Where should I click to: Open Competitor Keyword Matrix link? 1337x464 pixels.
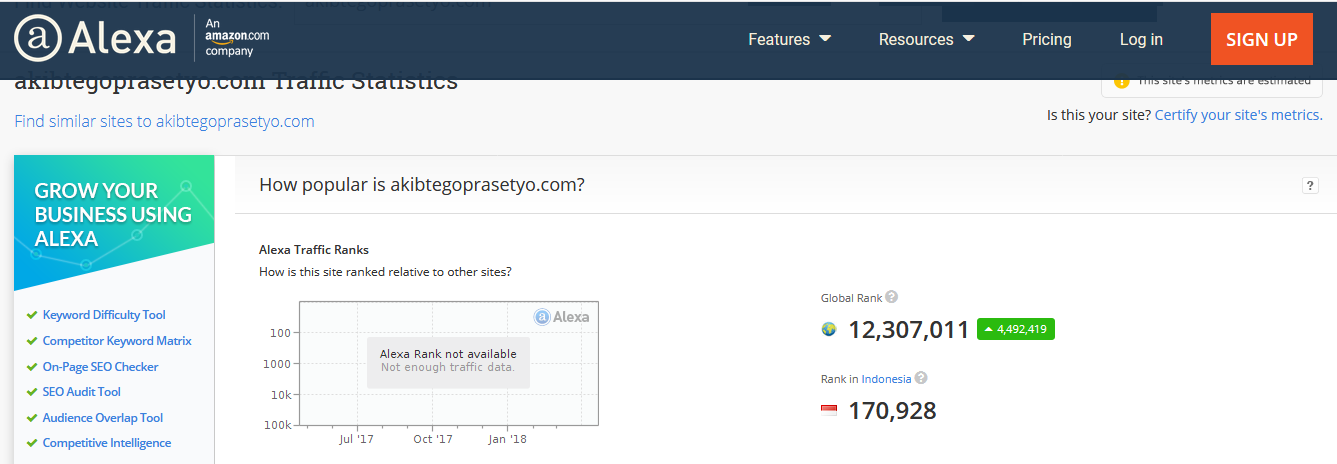click(x=117, y=341)
